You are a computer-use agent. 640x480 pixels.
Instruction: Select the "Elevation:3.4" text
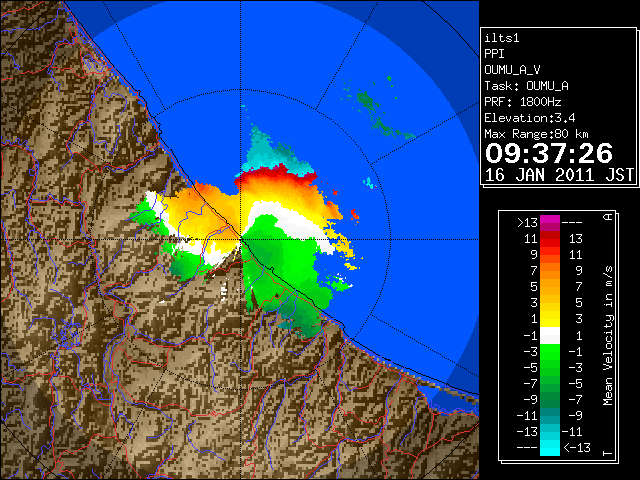tap(530, 118)
